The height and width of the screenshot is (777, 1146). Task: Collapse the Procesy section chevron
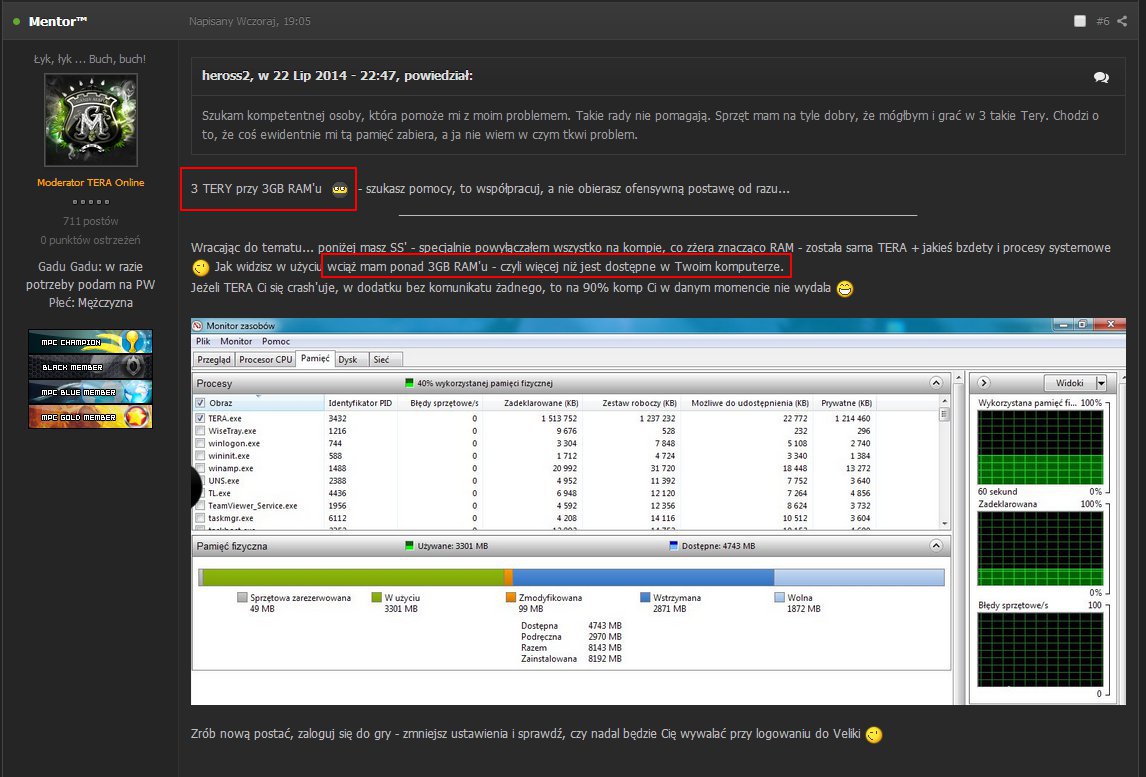click(x=936, y=383)
